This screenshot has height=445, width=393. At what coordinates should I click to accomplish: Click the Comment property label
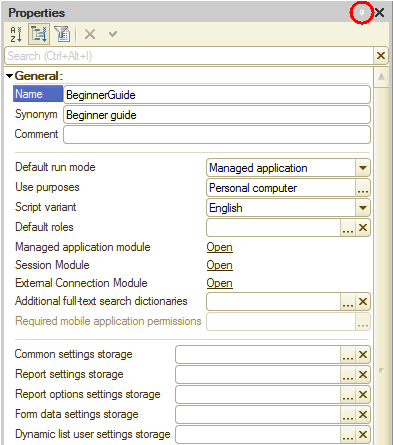click(36, 134)
